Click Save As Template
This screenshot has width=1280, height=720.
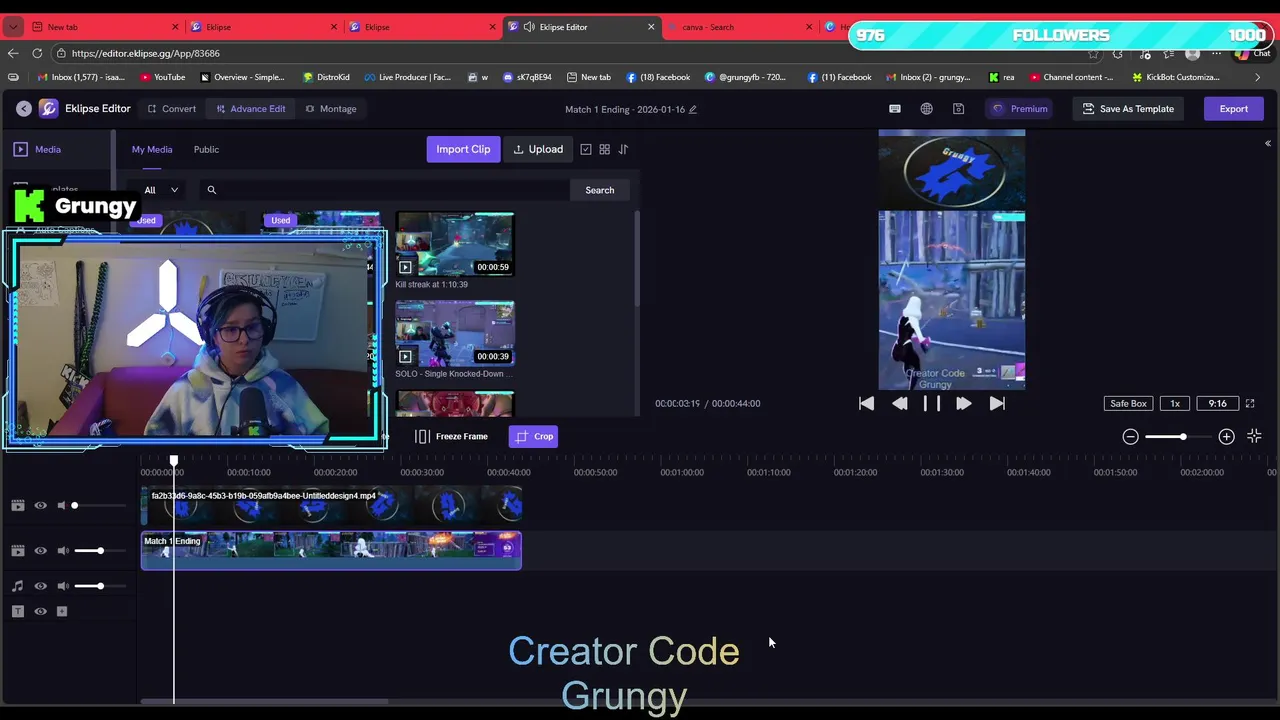point(1128,109)
